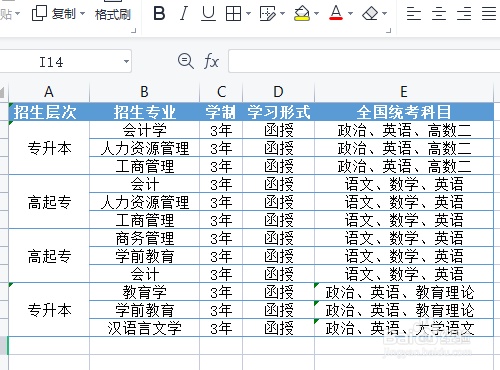Open the Copy (复制) dropdown arrow

tap(82, 14)
